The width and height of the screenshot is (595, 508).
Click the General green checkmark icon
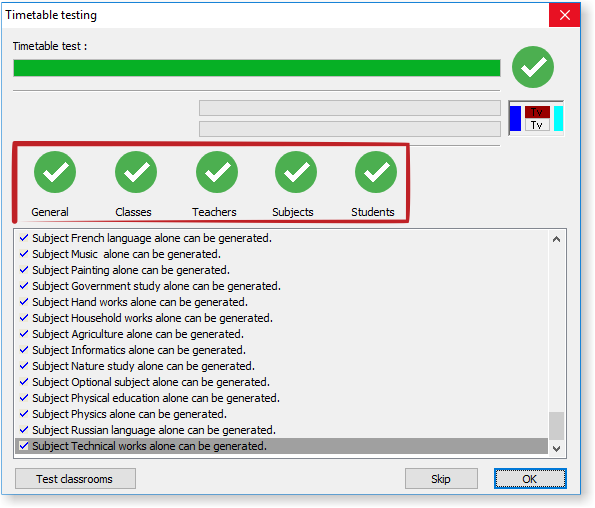(55, 172)
